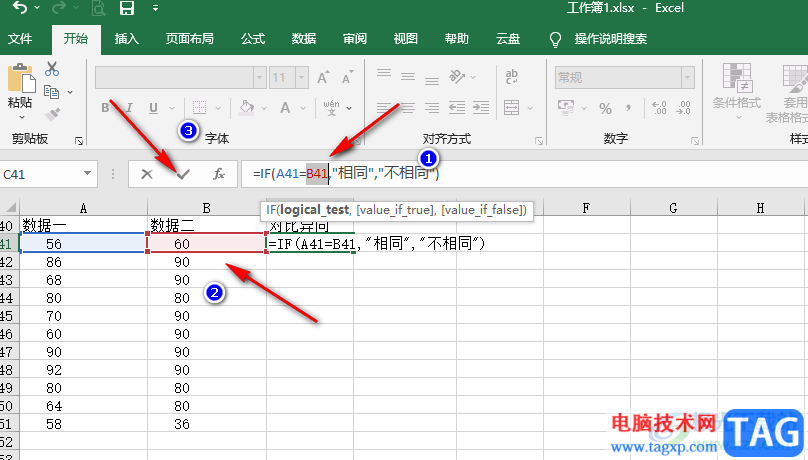Click the Undo arrow in quick access toolbar

pyautogui.click(x=20, y=8)
